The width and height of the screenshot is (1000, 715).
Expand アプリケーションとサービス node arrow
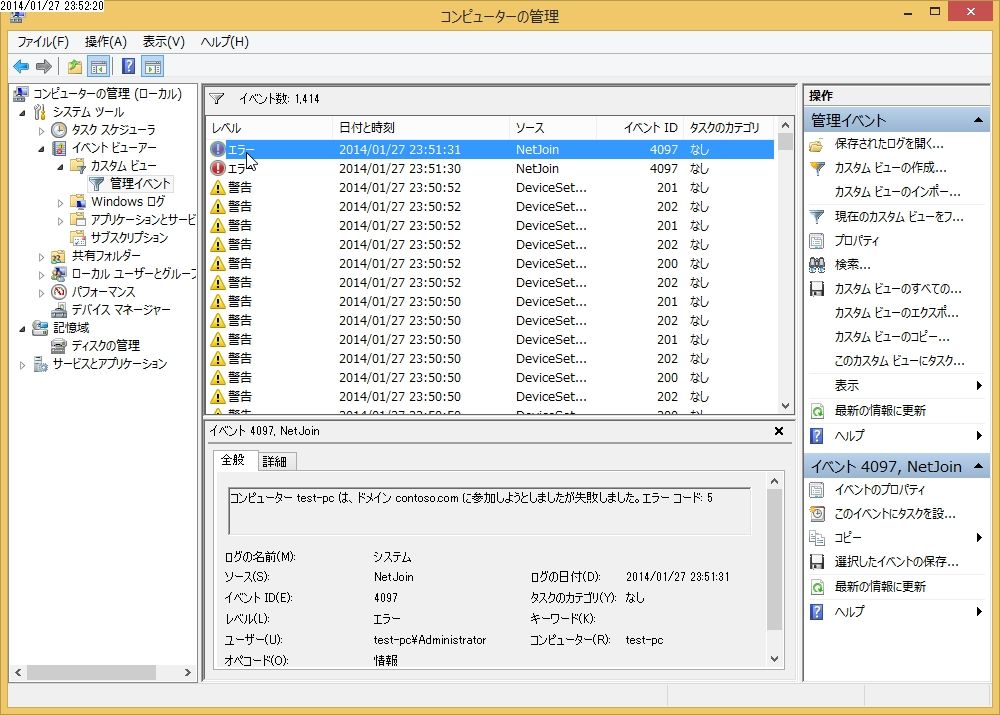61,221
